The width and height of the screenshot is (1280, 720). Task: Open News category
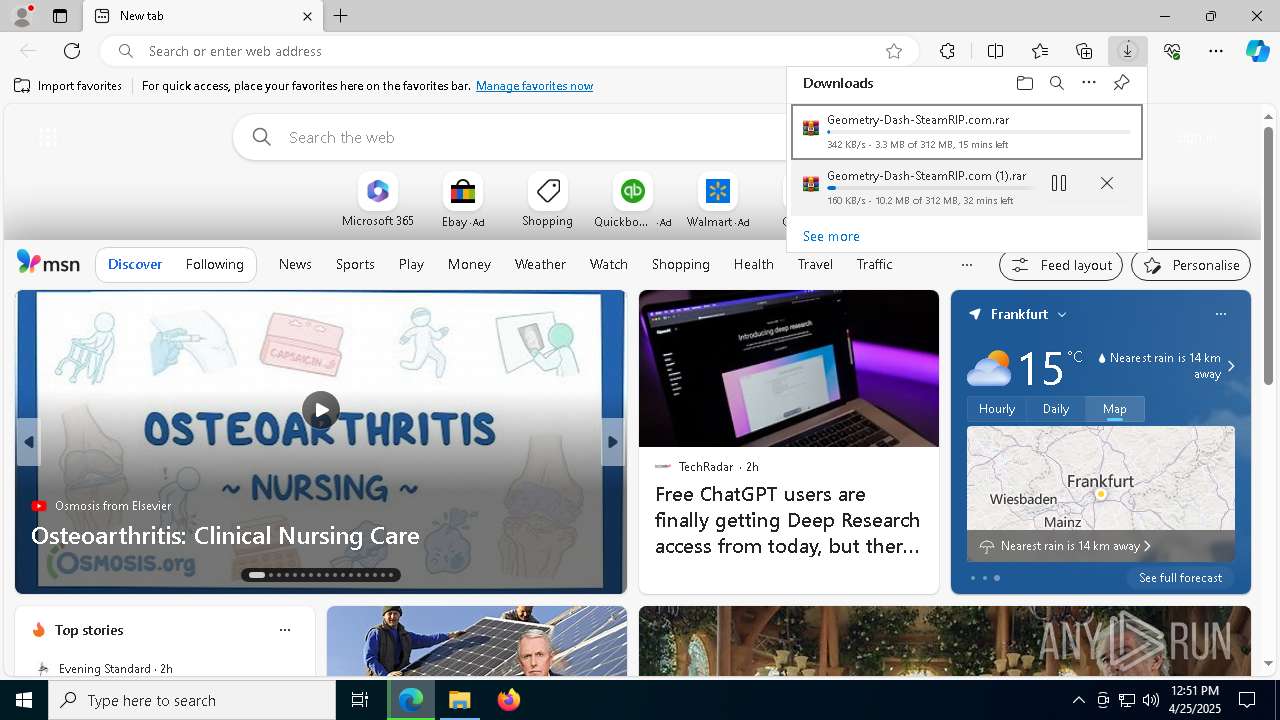[x=295, y=264]
